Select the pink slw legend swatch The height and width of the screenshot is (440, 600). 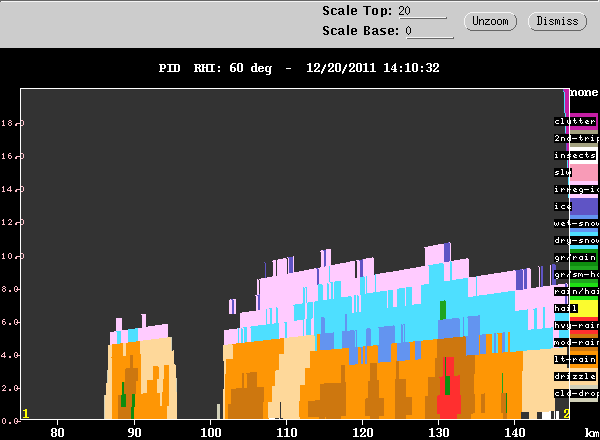(x=584, y=173)
